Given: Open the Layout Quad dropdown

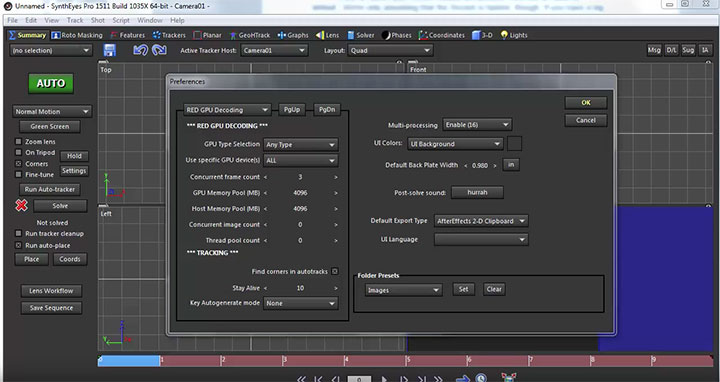Looking at the screenshot, I should click(x=390, y=51).
